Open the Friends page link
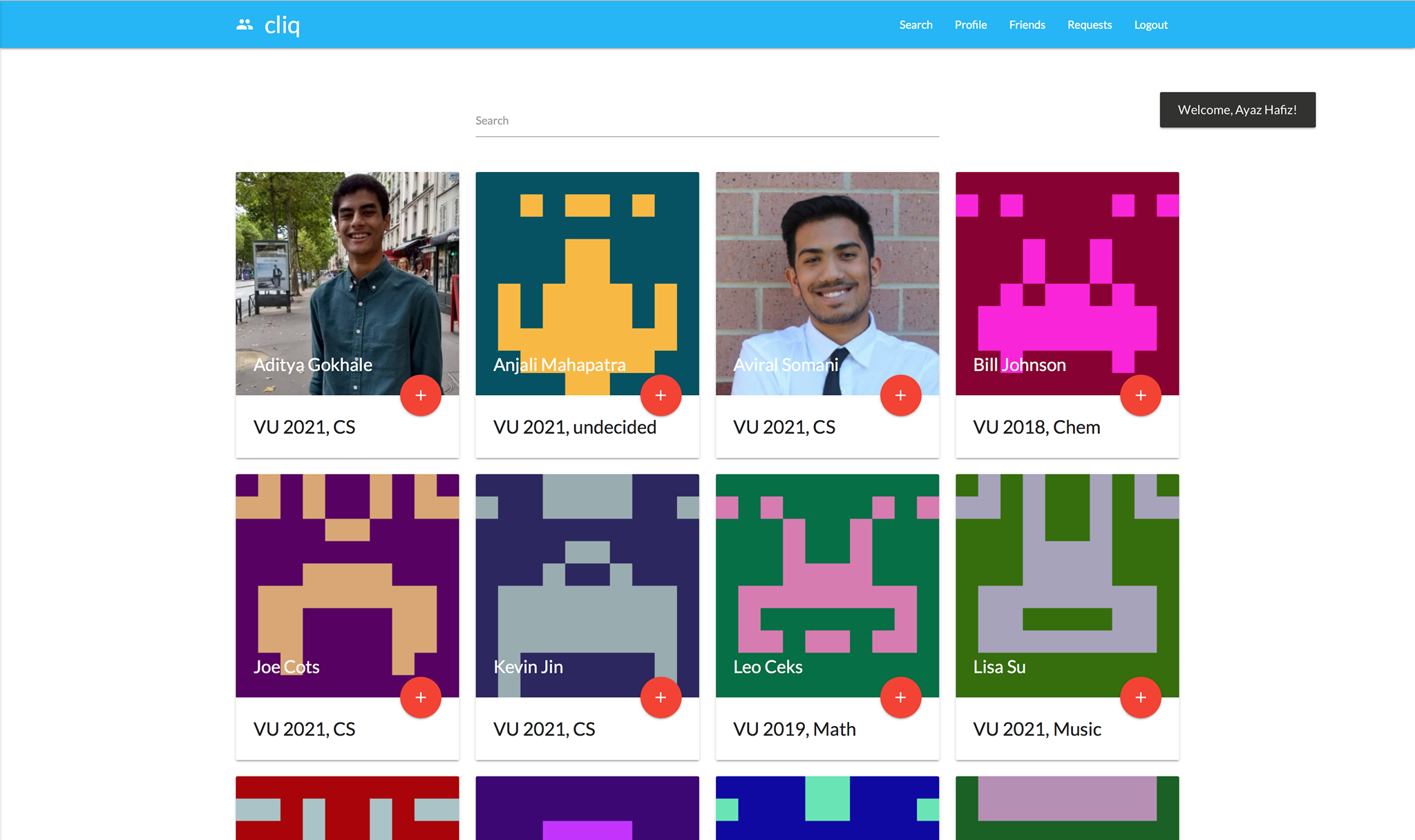 pos(1027,25)
